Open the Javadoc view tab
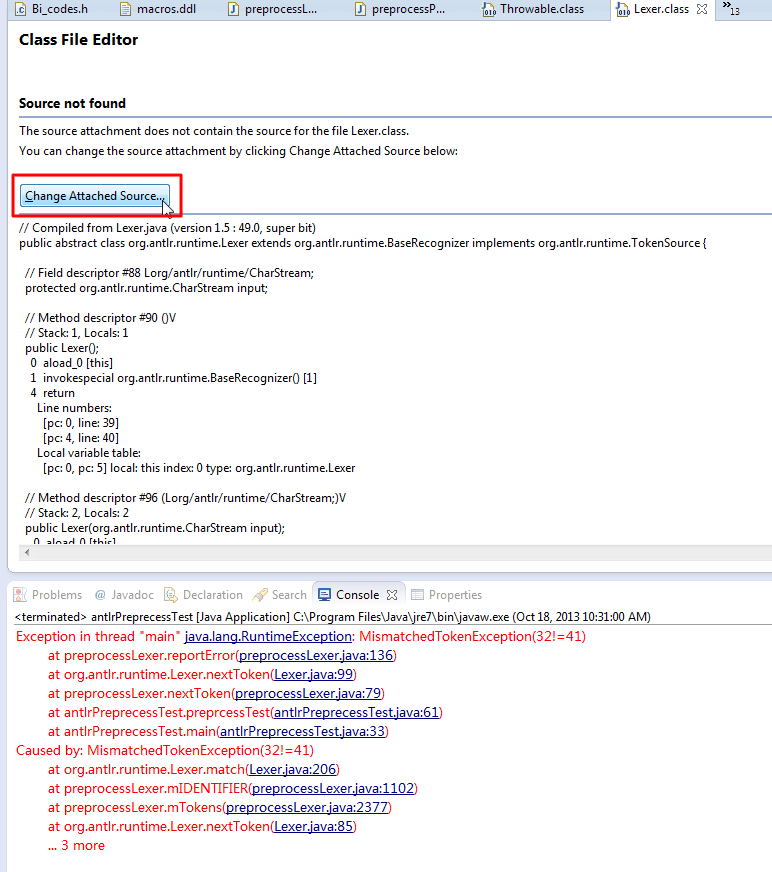Screen dimensions: 772x872 (124, 594)
